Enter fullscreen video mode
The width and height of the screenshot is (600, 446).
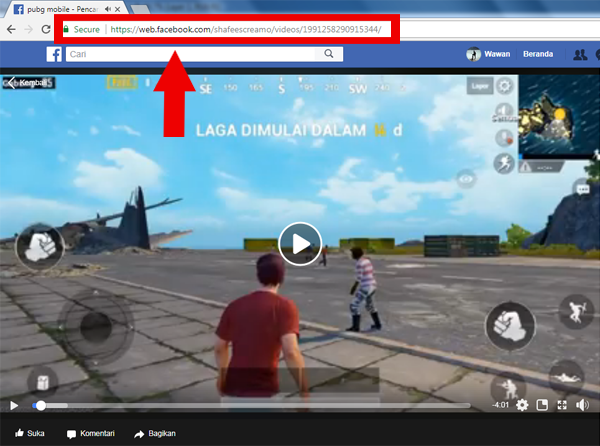tap(562, 405)
